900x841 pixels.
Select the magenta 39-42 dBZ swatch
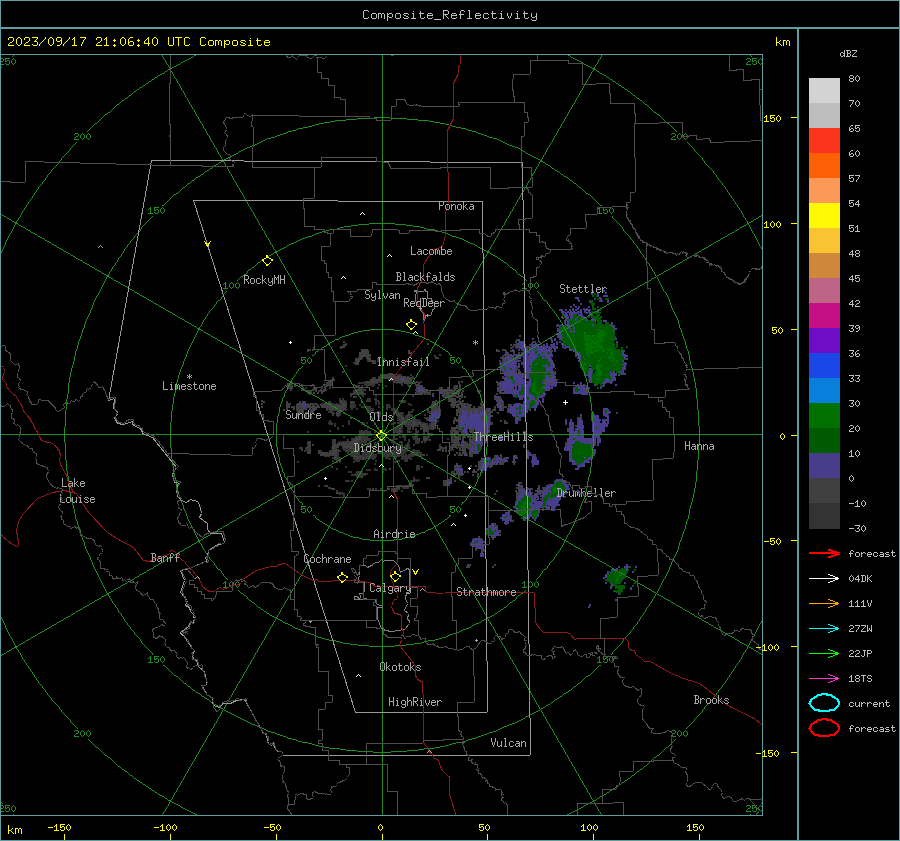point(824,316)
